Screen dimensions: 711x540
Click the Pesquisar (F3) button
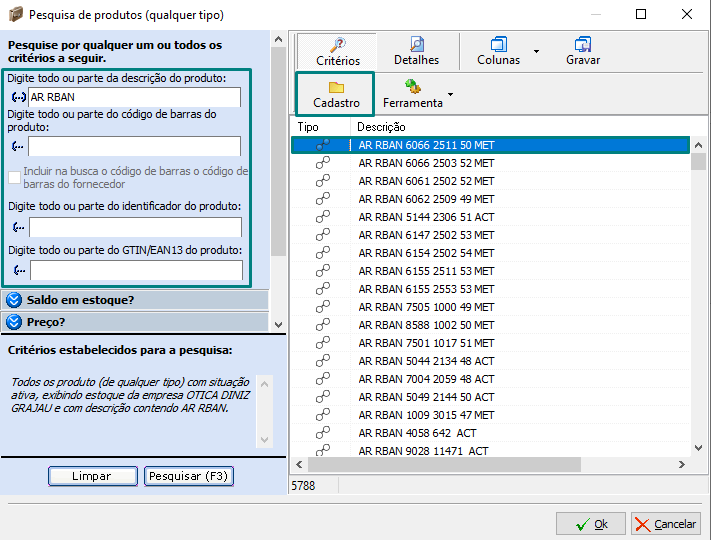[189, 476]
